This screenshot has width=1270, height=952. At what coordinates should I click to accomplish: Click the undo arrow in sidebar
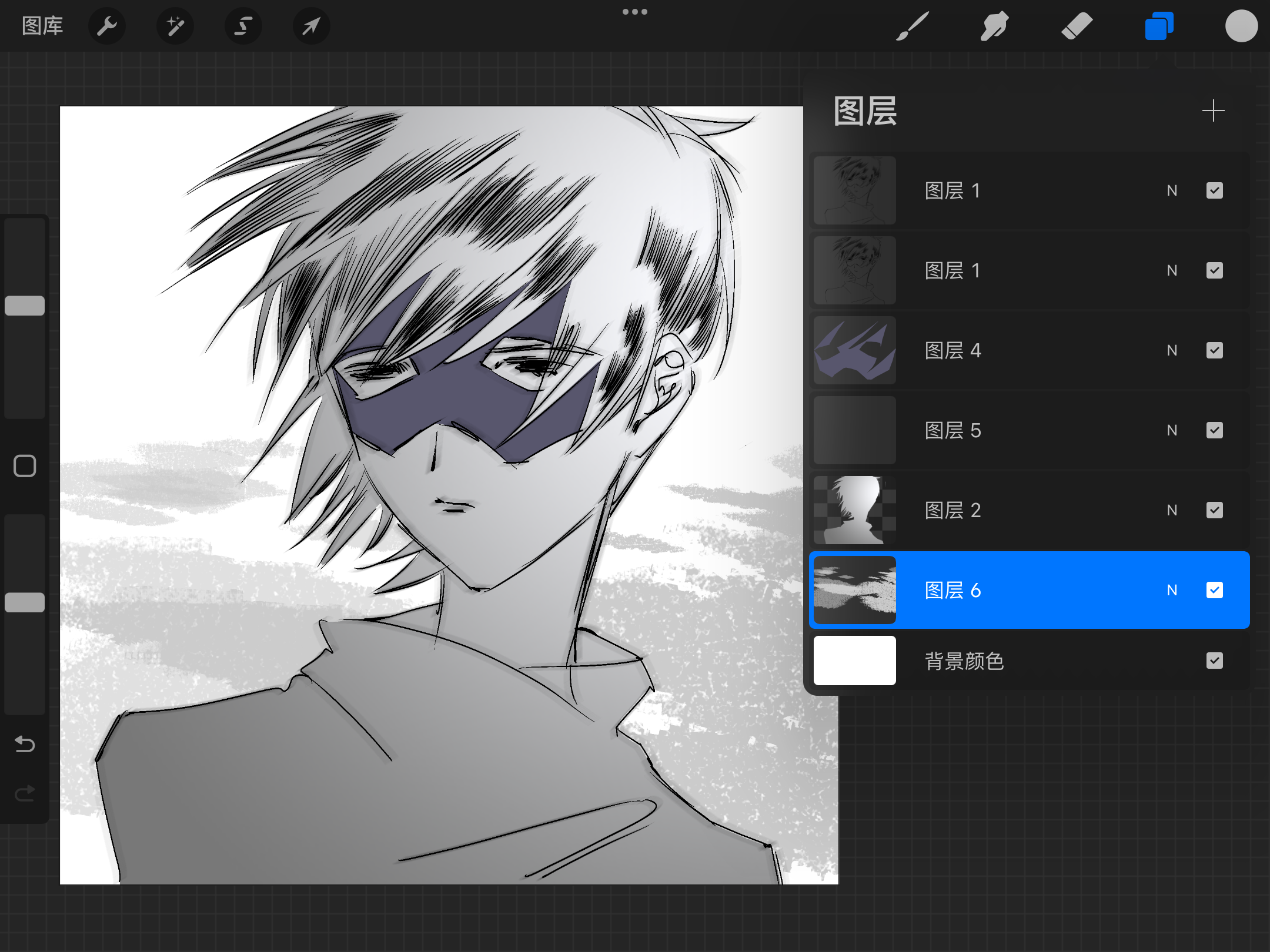click(x=25, y=744)
